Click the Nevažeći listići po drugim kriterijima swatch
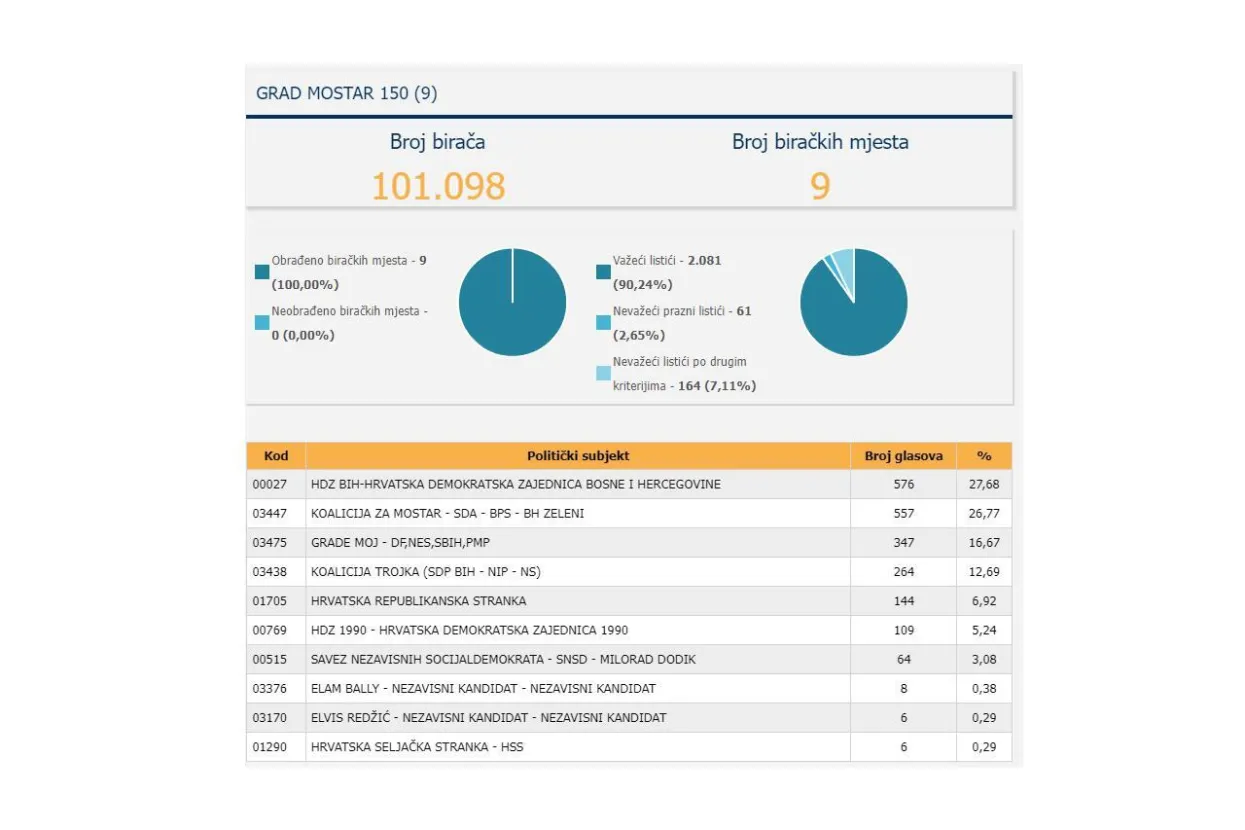The image size is (1245, 830). coord(603,374)
